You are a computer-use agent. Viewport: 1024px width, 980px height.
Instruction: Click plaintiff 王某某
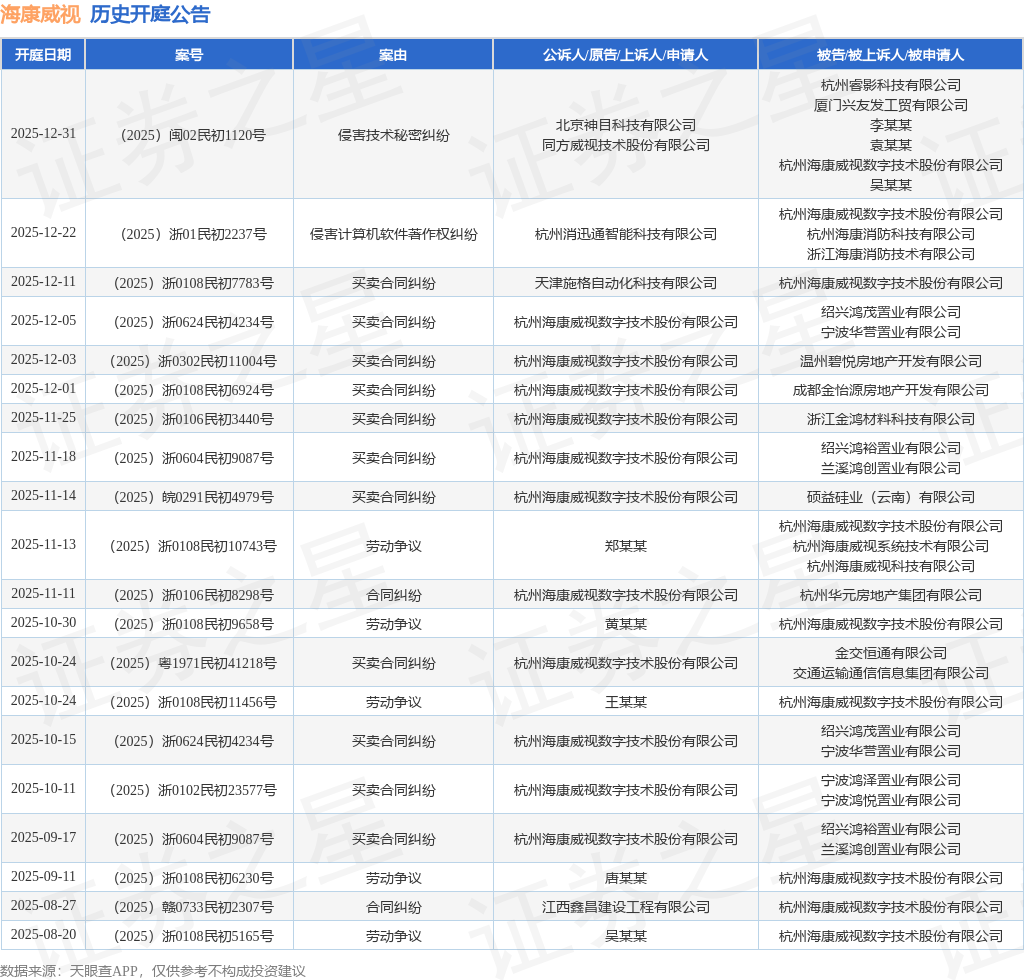[626, 703]
